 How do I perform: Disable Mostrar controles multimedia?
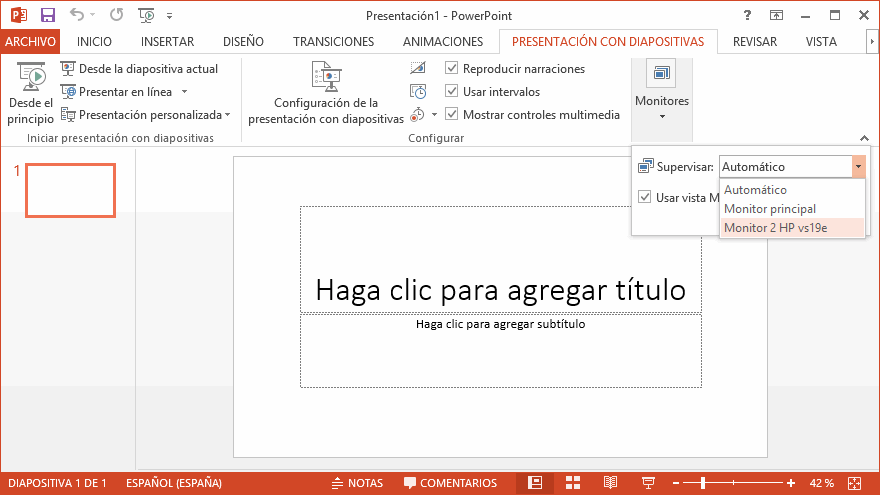pyautogui.click(x=452, y=115)
